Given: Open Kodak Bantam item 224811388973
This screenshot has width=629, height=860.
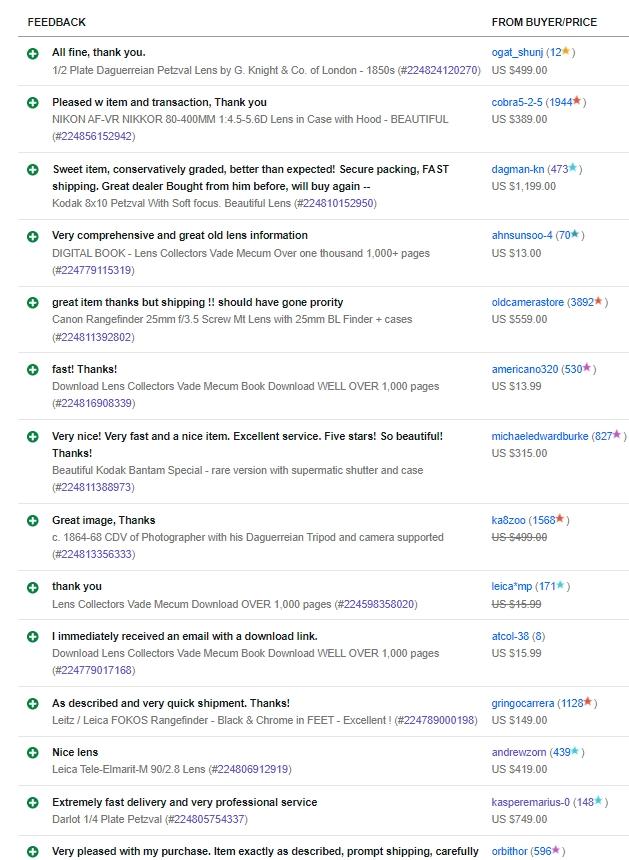Looking at the screenshot, I should tap(94, 487).
